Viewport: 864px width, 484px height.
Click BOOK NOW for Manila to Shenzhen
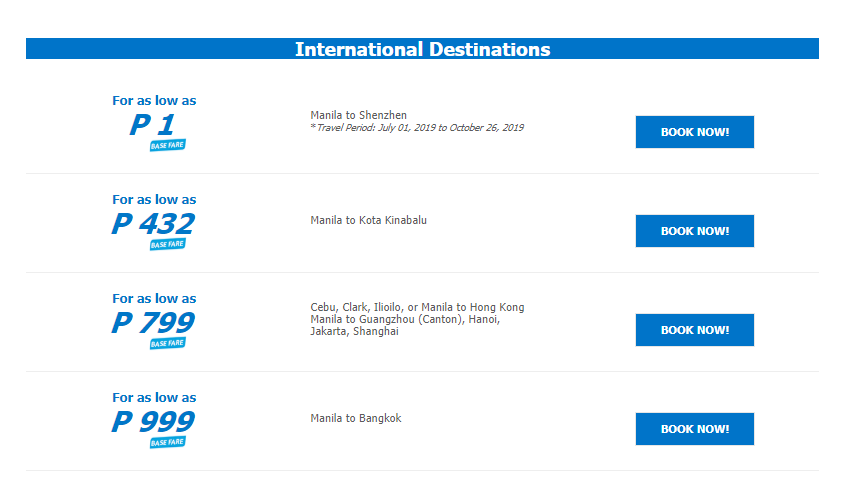tap(694, 132)
